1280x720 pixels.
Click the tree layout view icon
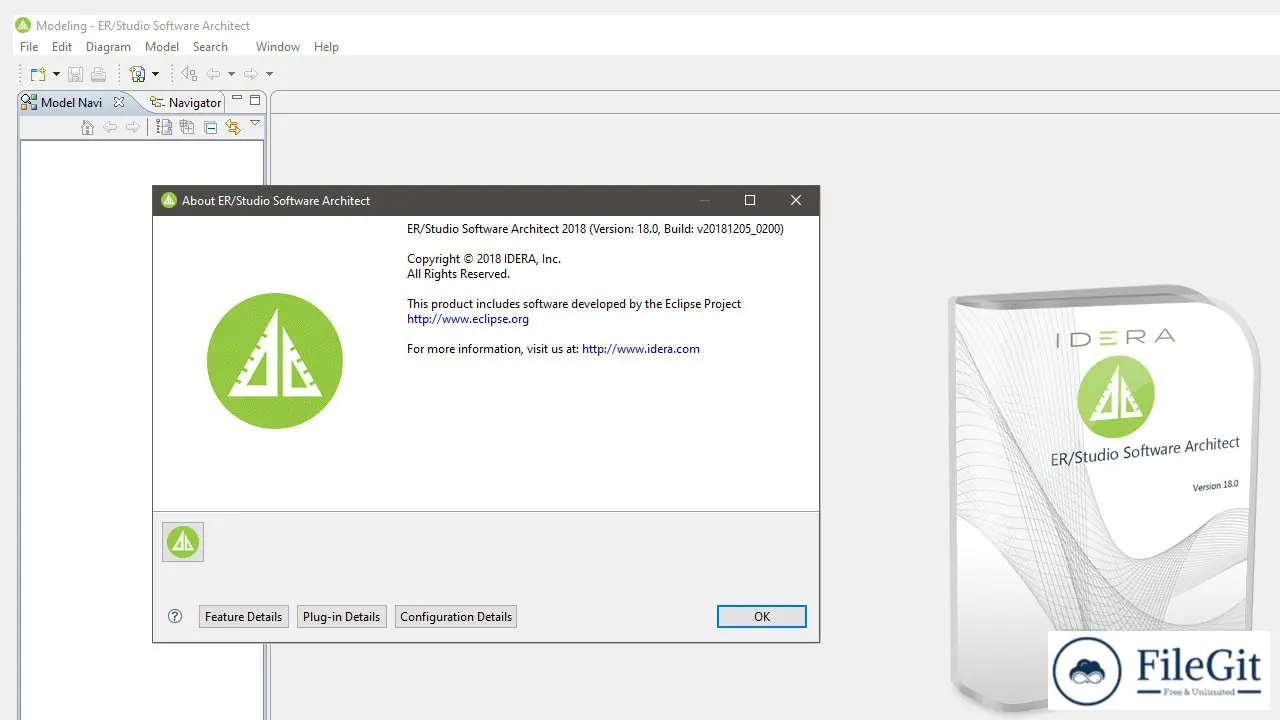coord(164,127)
